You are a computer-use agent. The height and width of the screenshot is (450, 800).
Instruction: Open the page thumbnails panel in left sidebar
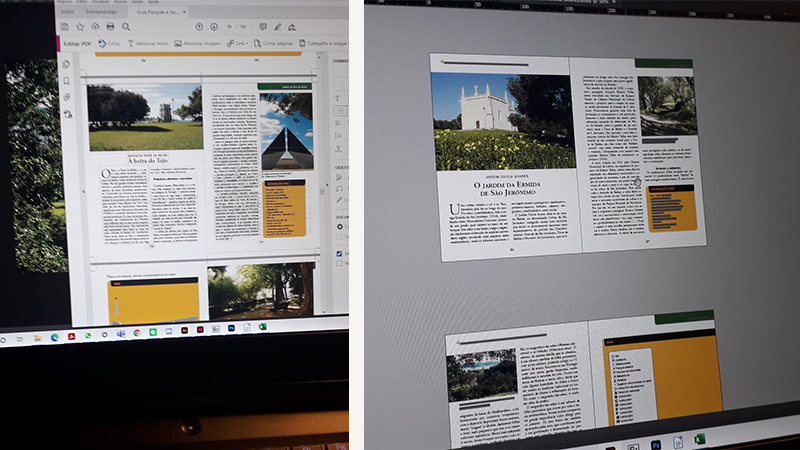tap(68, 65)
